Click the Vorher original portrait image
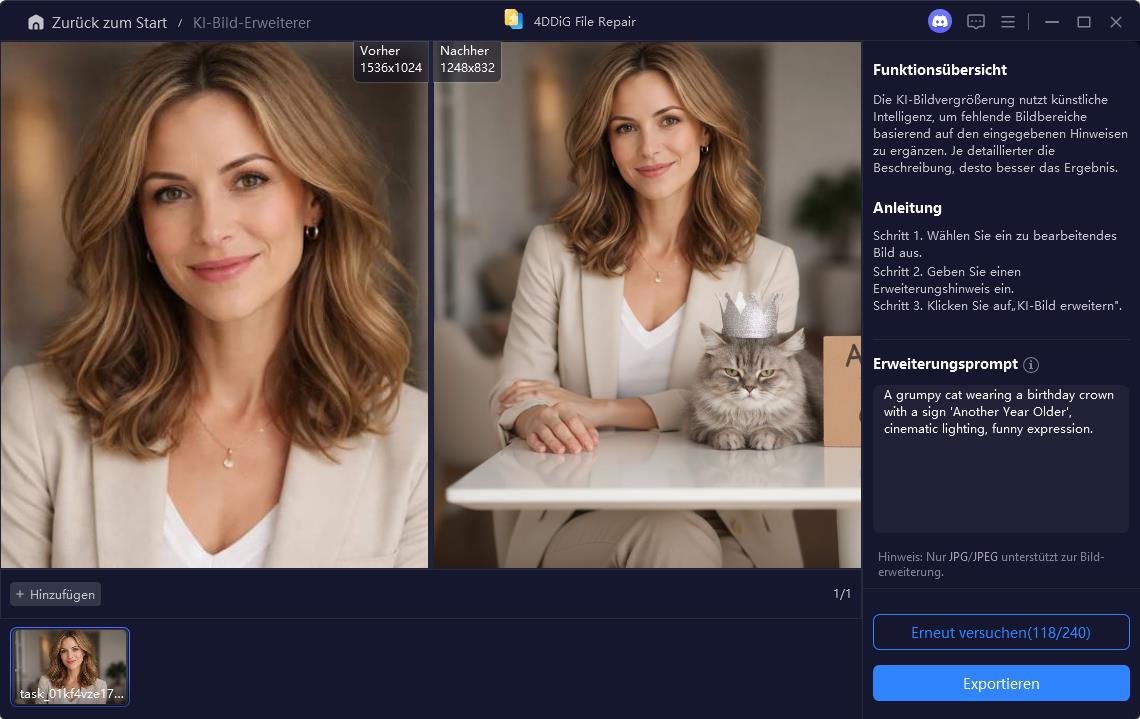The image size is (1140, 719). [214, 305]
